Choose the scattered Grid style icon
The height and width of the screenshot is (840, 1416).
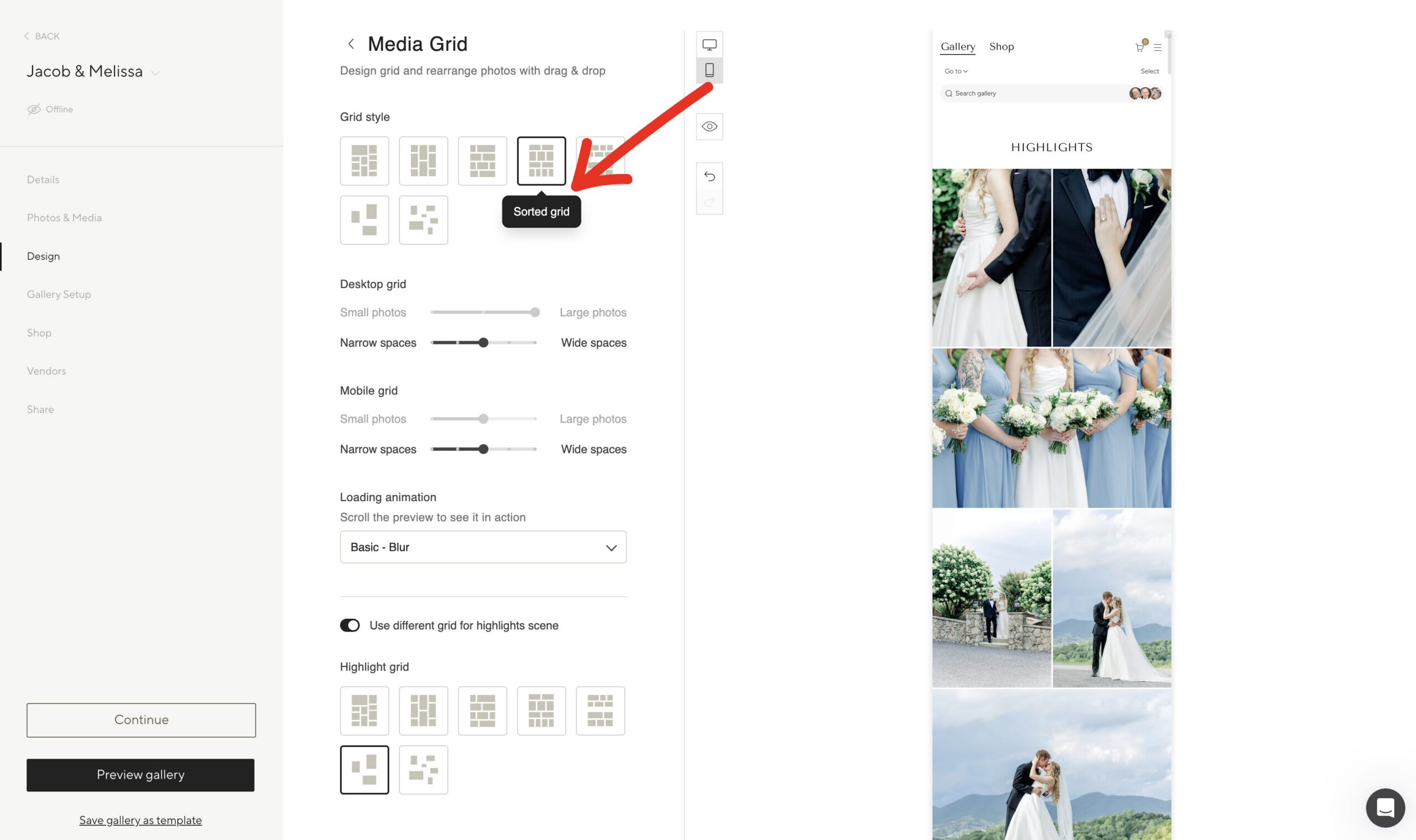pos(423,220)
